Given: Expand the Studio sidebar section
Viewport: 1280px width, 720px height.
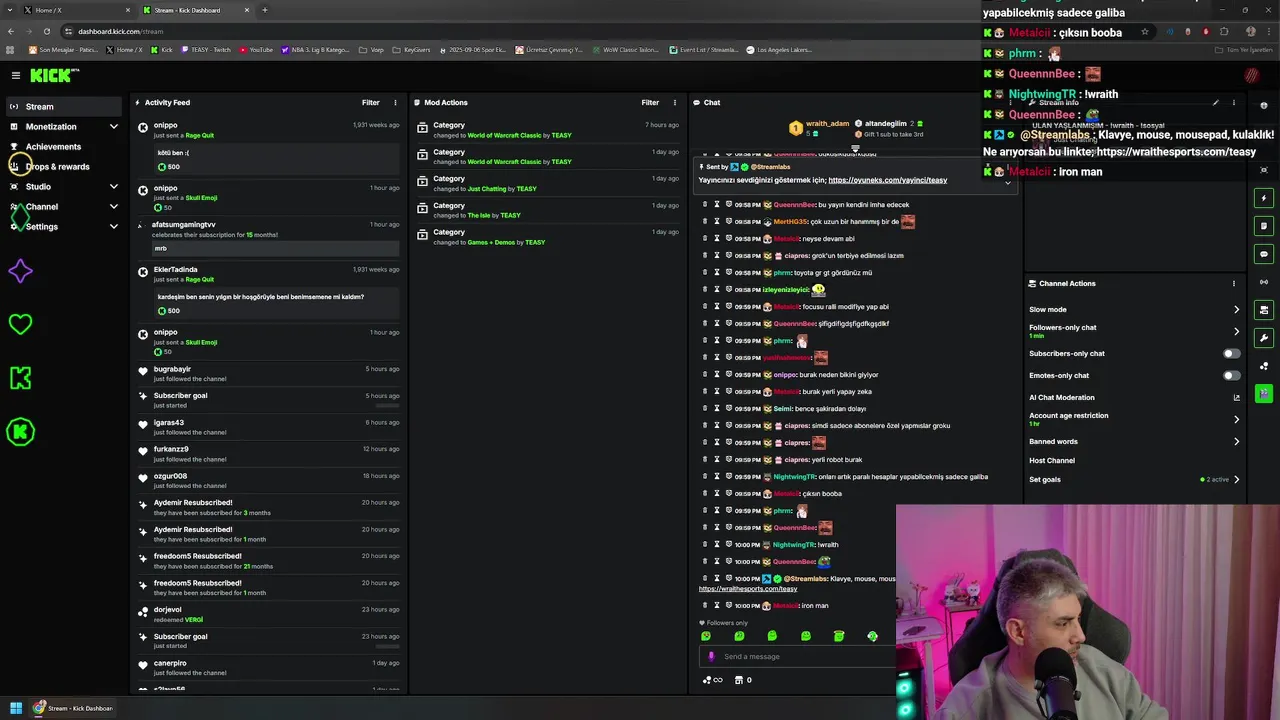Looking at the screenshot, I should pyautogui.click(x=113, y=187).
